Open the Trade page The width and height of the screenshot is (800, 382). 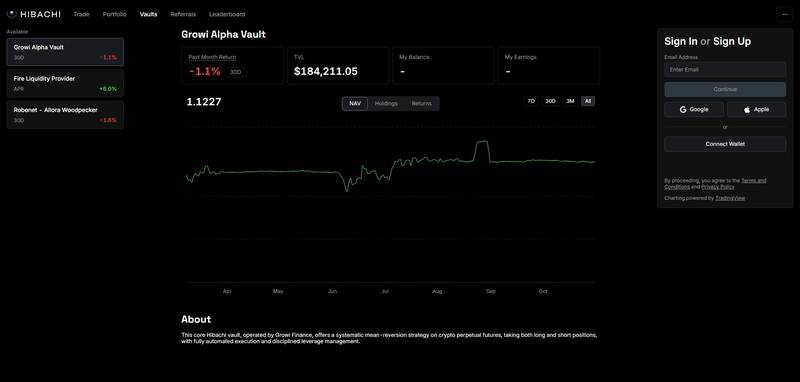pyautogui.click(x=81, y=14)
